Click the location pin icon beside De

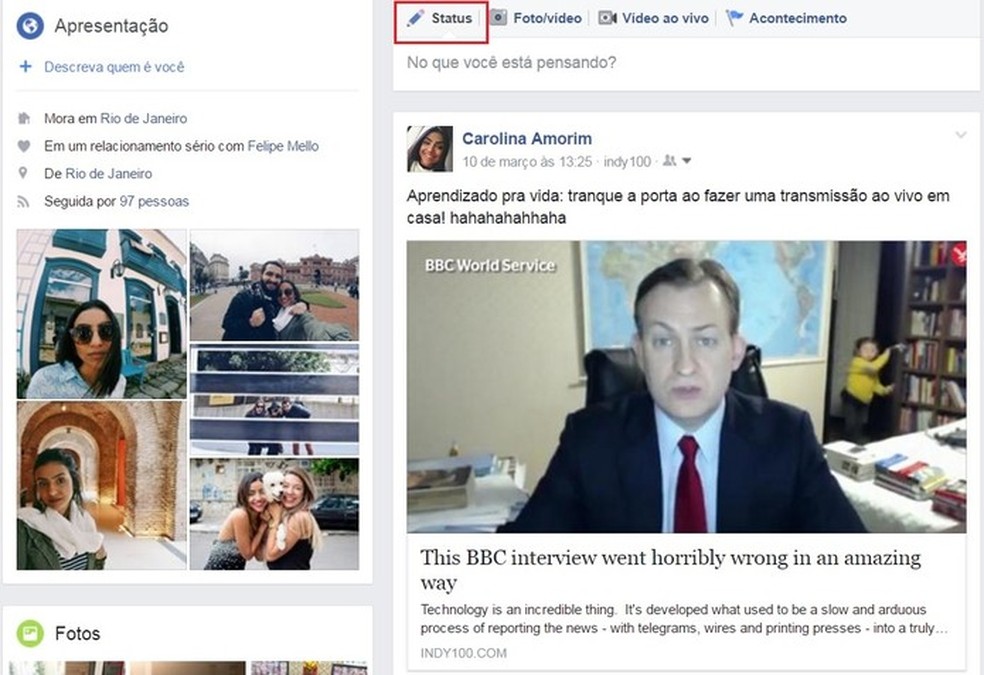[x=23, y=173]
